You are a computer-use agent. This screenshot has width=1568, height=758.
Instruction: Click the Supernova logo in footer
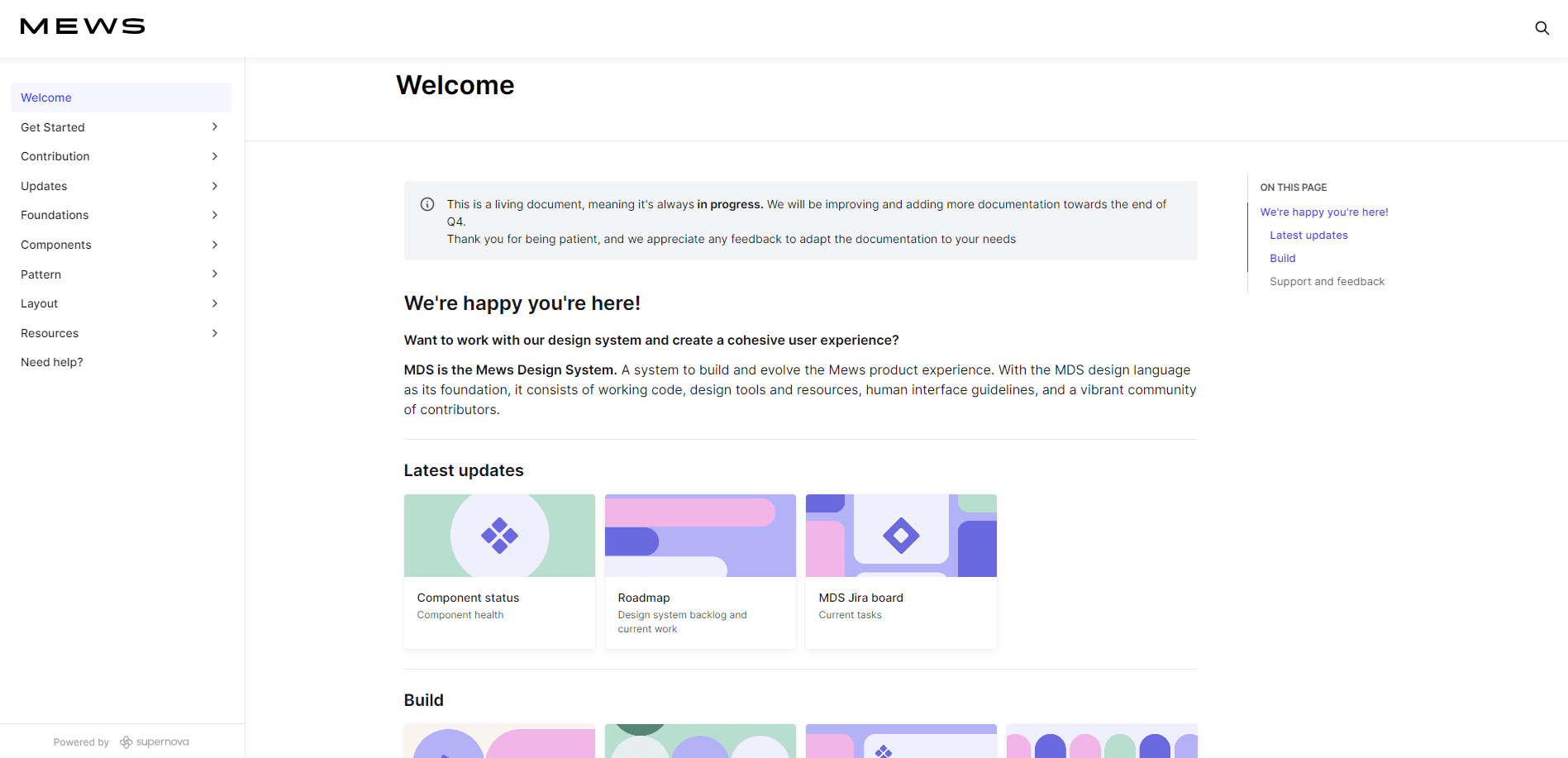(155, 742)
